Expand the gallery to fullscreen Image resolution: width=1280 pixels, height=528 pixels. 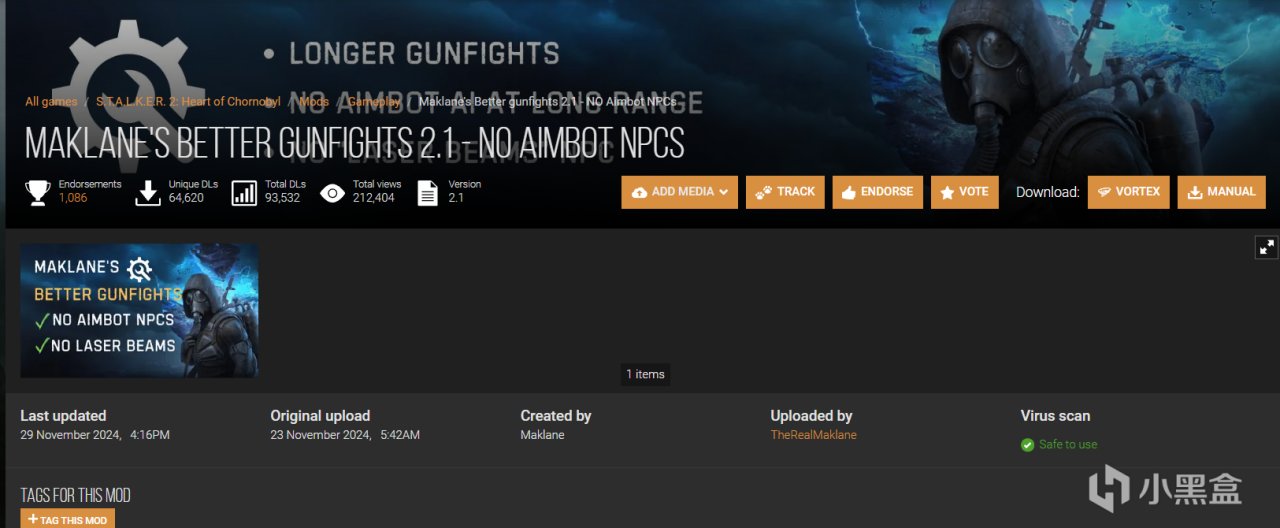tap(1266, 247)
